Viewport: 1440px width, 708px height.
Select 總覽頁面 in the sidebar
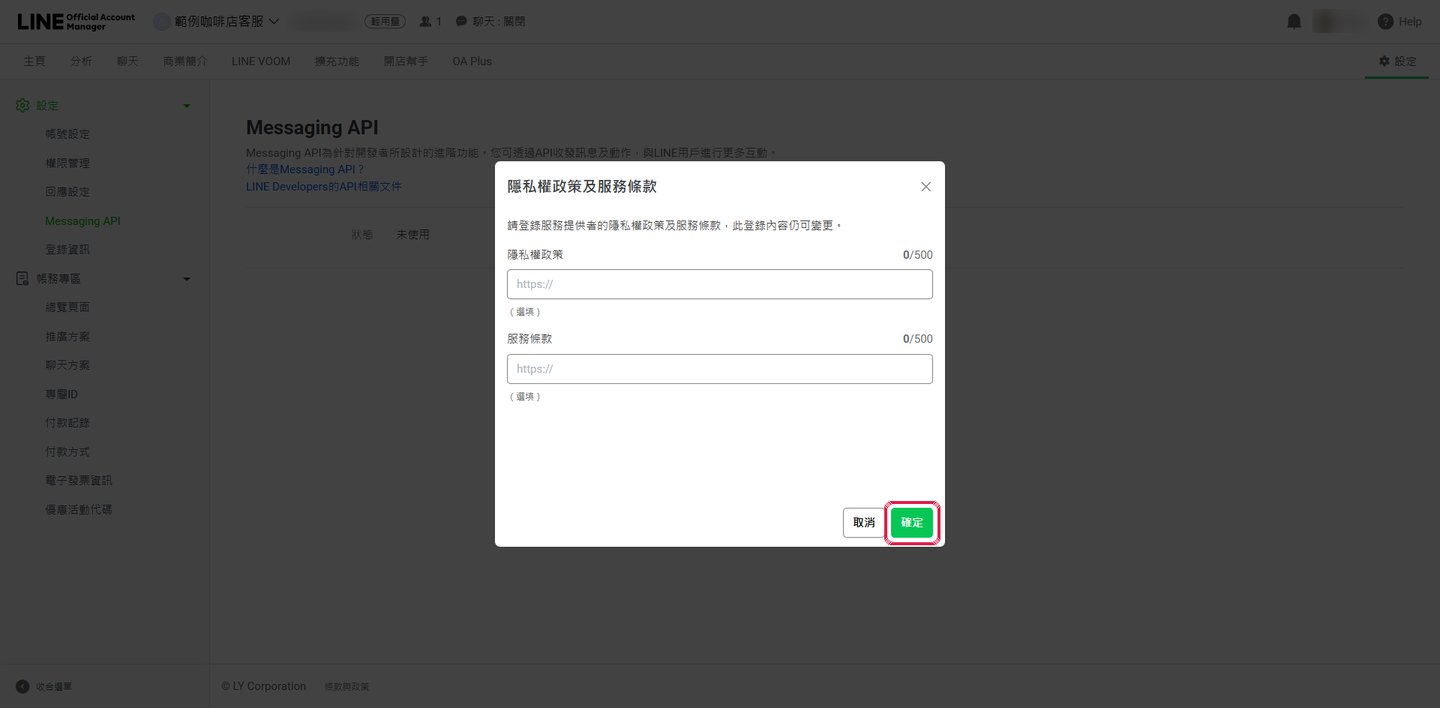[68, 307]
